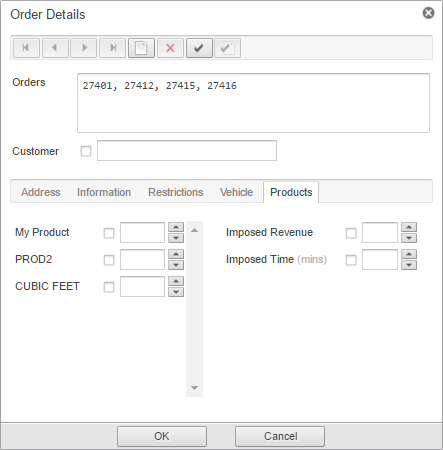The width and height of the screenshot is (443, 450).
Task: Decrease the CUBIC FEET value spinner
Action: pyautogui.click(x=176, y=292)
